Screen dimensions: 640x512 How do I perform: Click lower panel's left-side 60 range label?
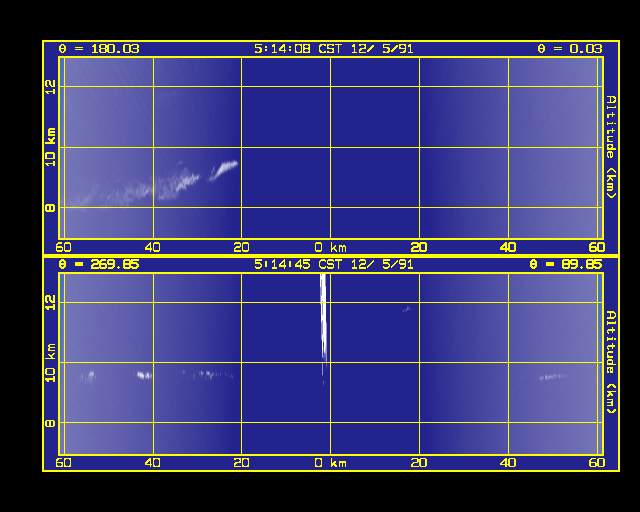tap(63, 463)
